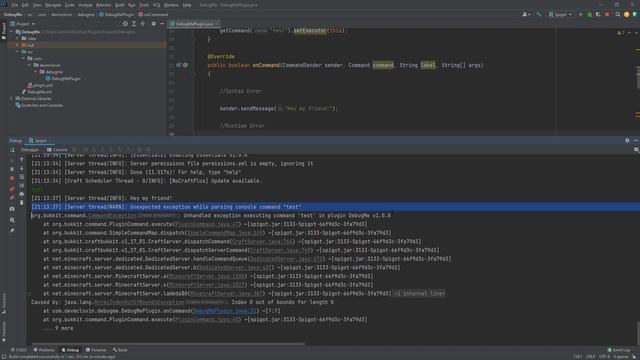Open the File menu

click(15, 5)
